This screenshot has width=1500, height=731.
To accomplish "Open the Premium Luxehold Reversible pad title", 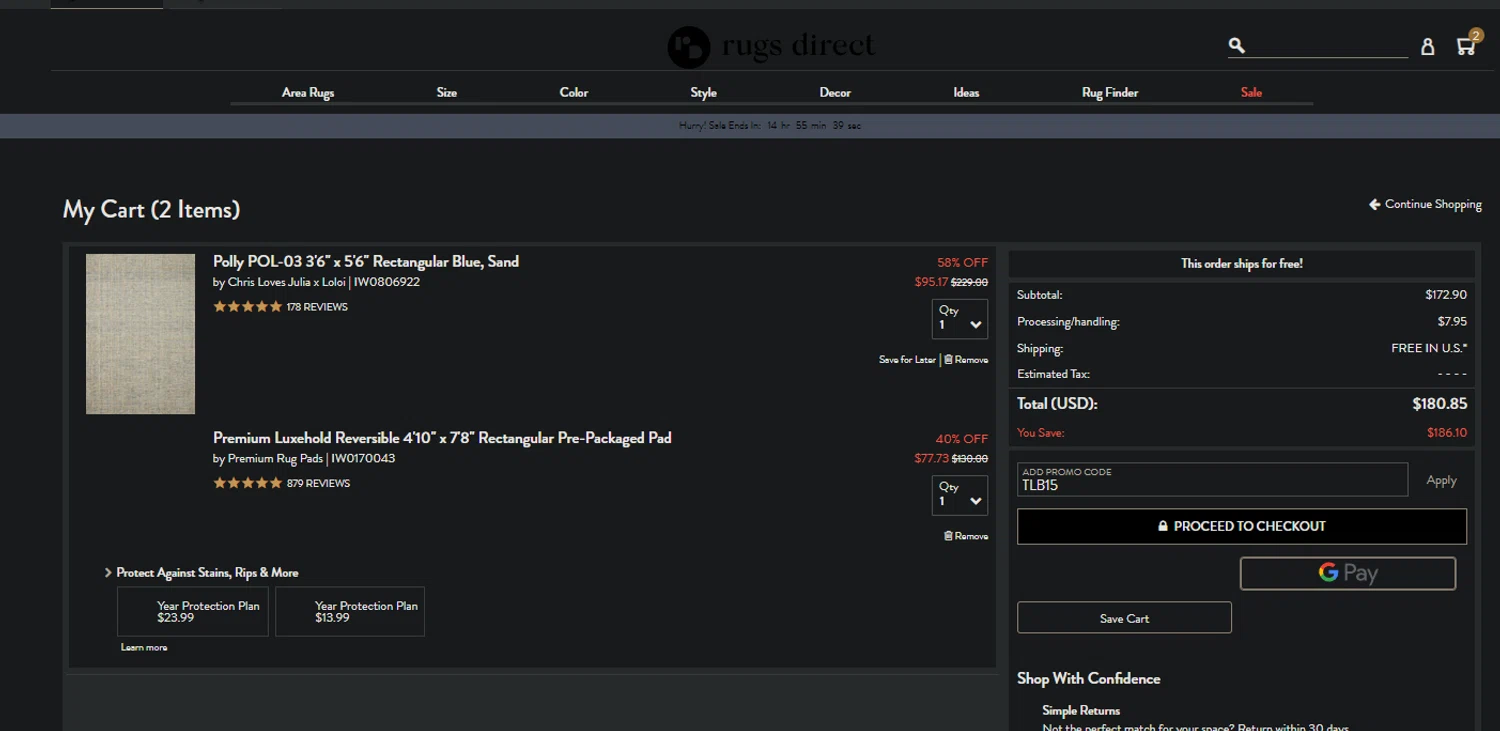I will [442, 438].
